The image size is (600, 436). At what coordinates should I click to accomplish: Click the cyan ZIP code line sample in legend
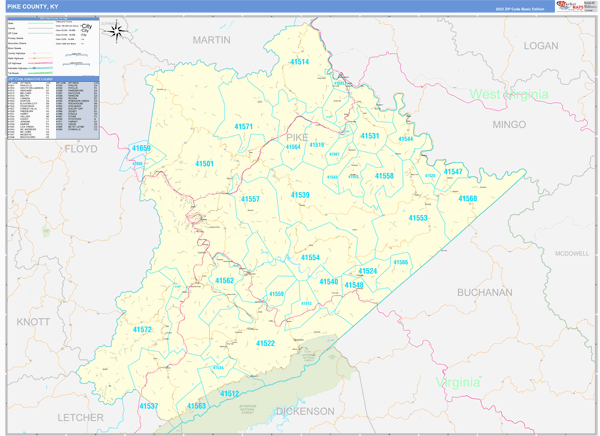tap(40, 33)
